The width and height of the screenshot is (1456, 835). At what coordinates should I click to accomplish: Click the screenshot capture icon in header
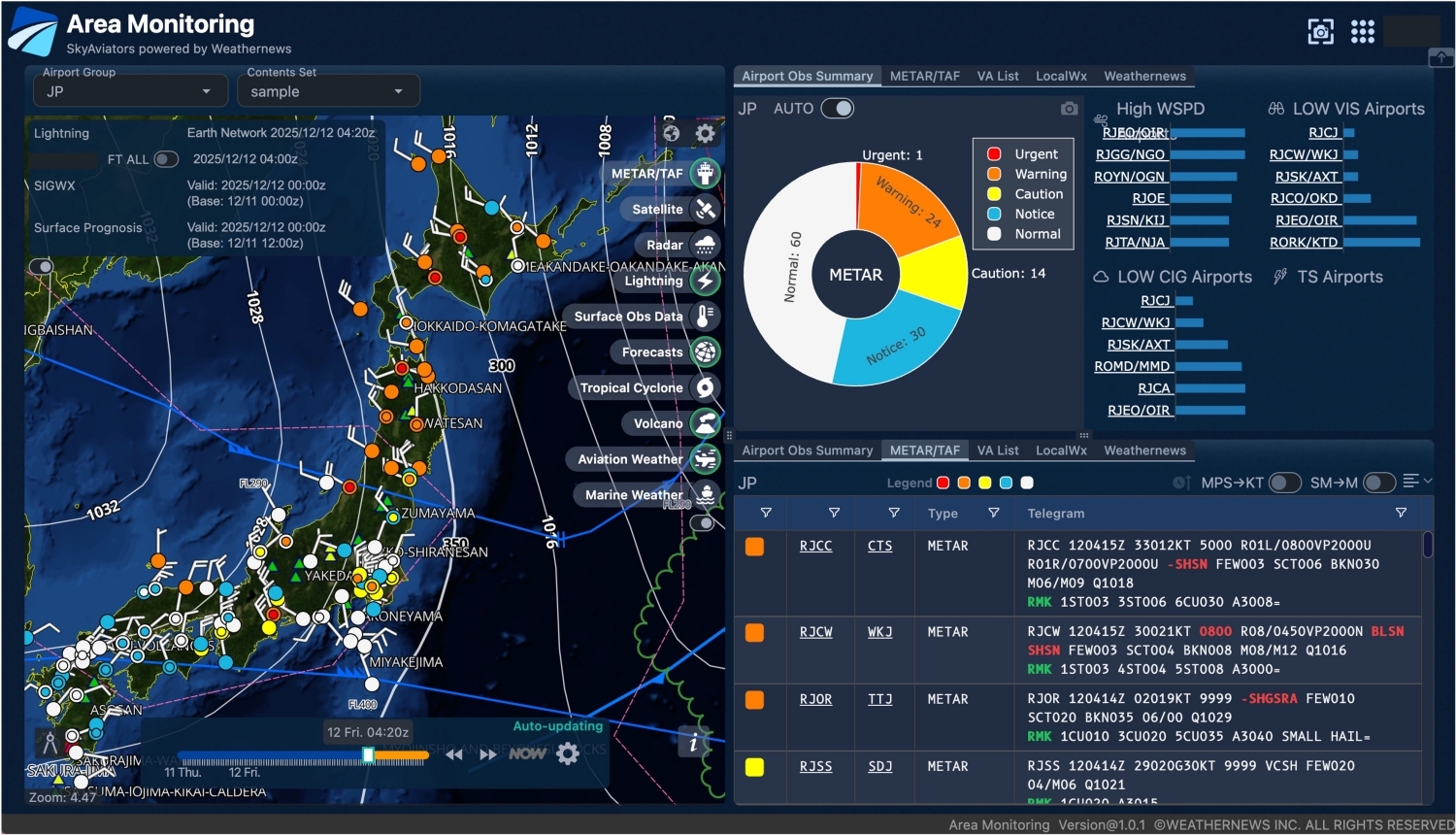coord(1320,32)
